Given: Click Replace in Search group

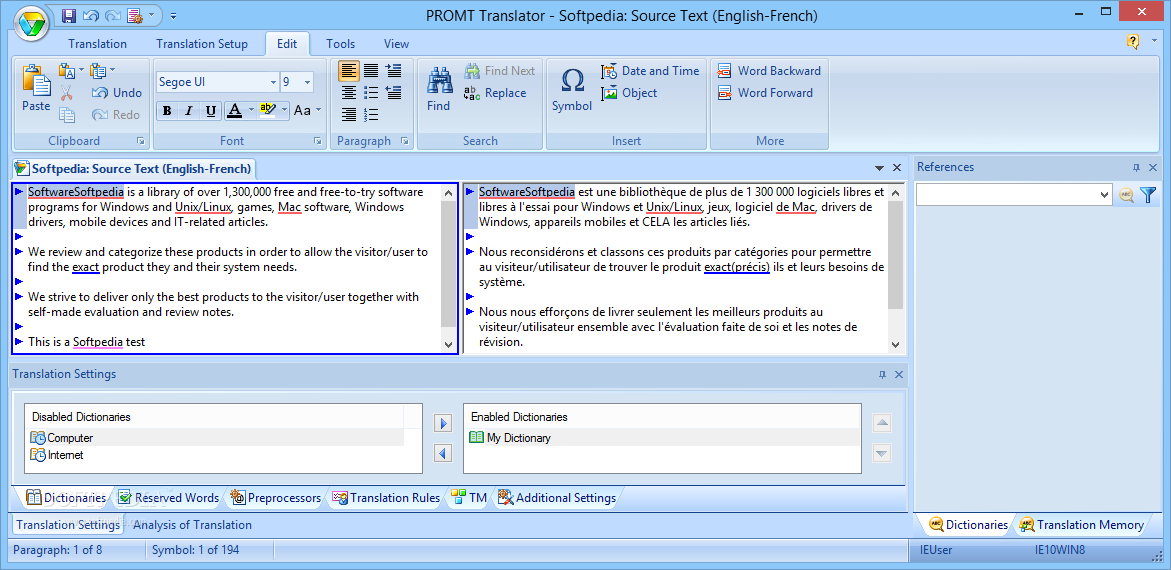Looking at the screenshot, I should (495, 93).
